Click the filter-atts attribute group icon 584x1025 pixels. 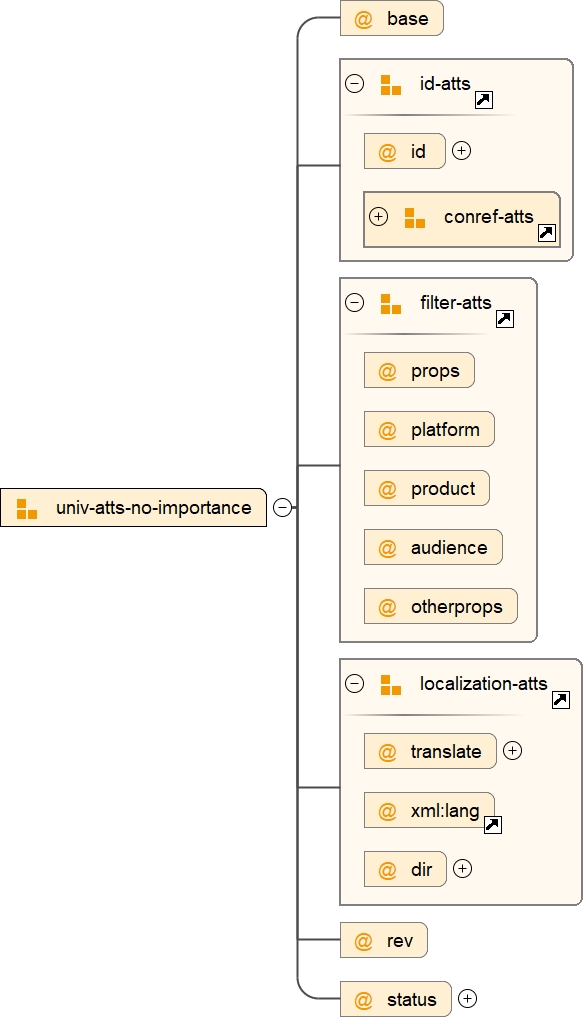pyautogui.click(x=391, y=304)
